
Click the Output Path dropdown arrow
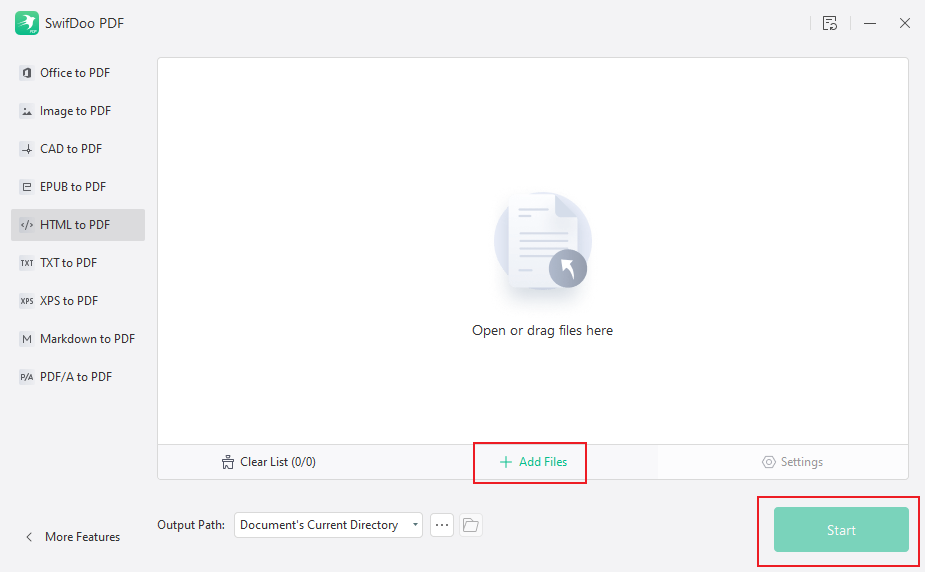point(415,525)
